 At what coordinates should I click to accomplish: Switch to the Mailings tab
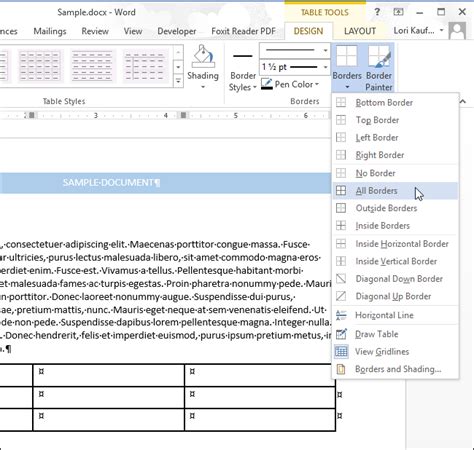point(50,31)
